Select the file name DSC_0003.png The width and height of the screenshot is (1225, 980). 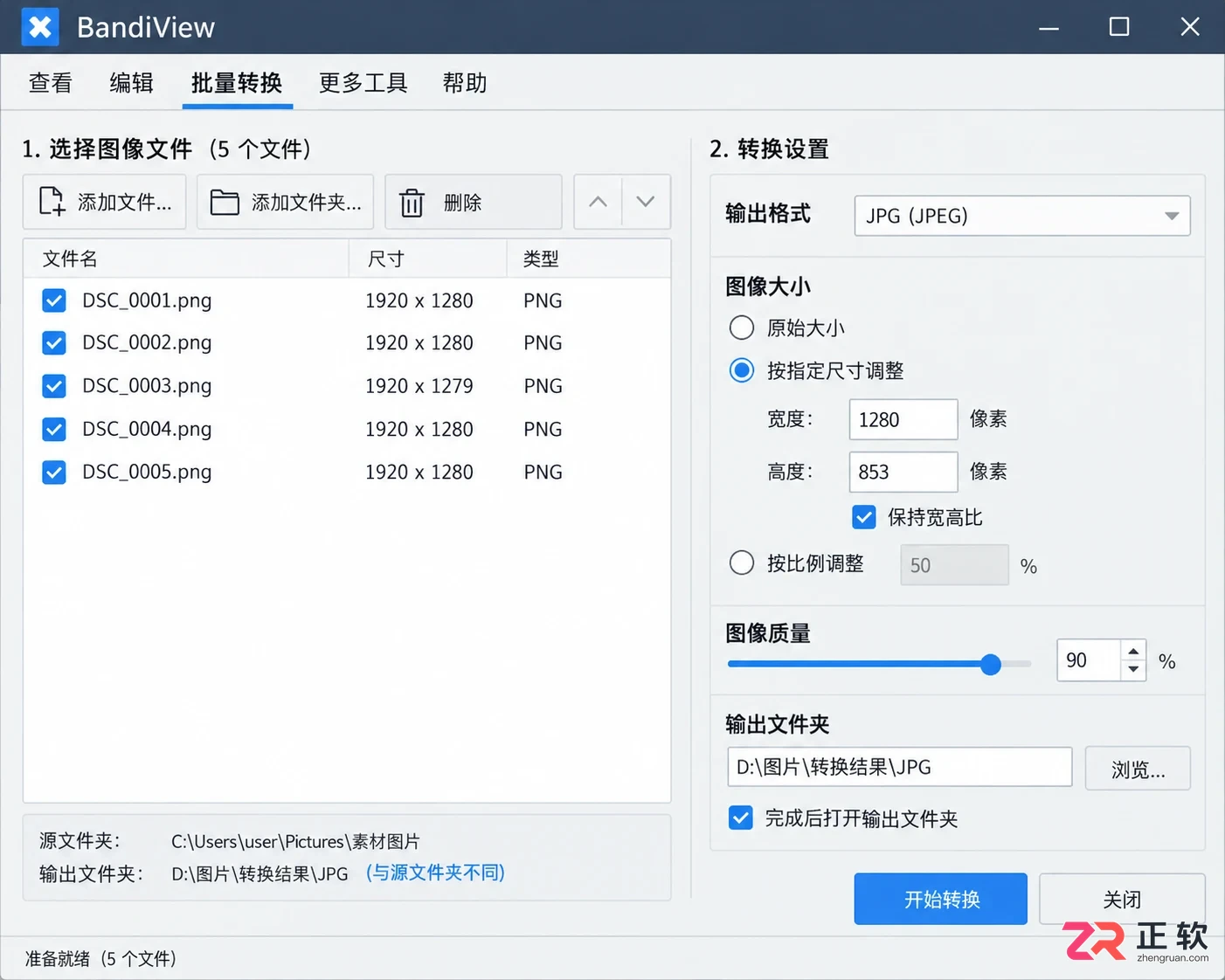(x=147, y=386)
